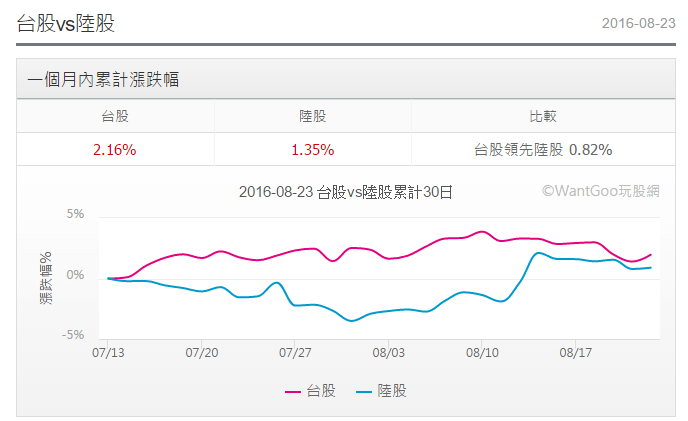
Task: Click the 台股 column header in the table
Action: point(115,116)
